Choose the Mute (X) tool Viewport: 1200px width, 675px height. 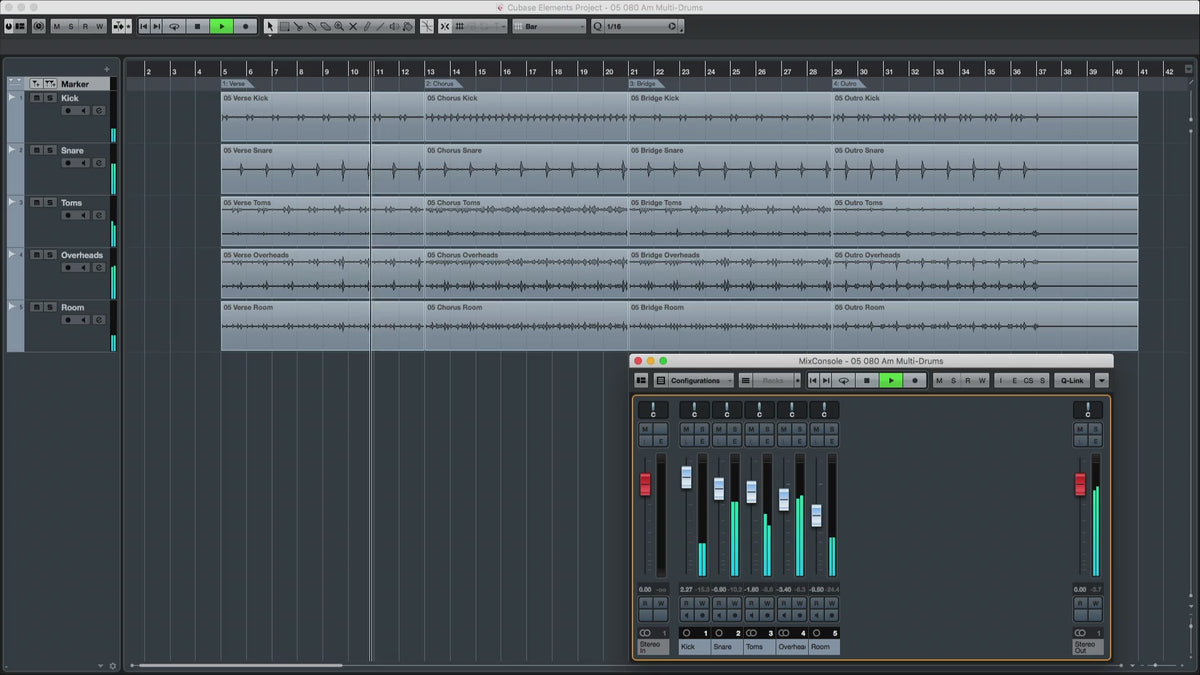click(x=353, y=26)
